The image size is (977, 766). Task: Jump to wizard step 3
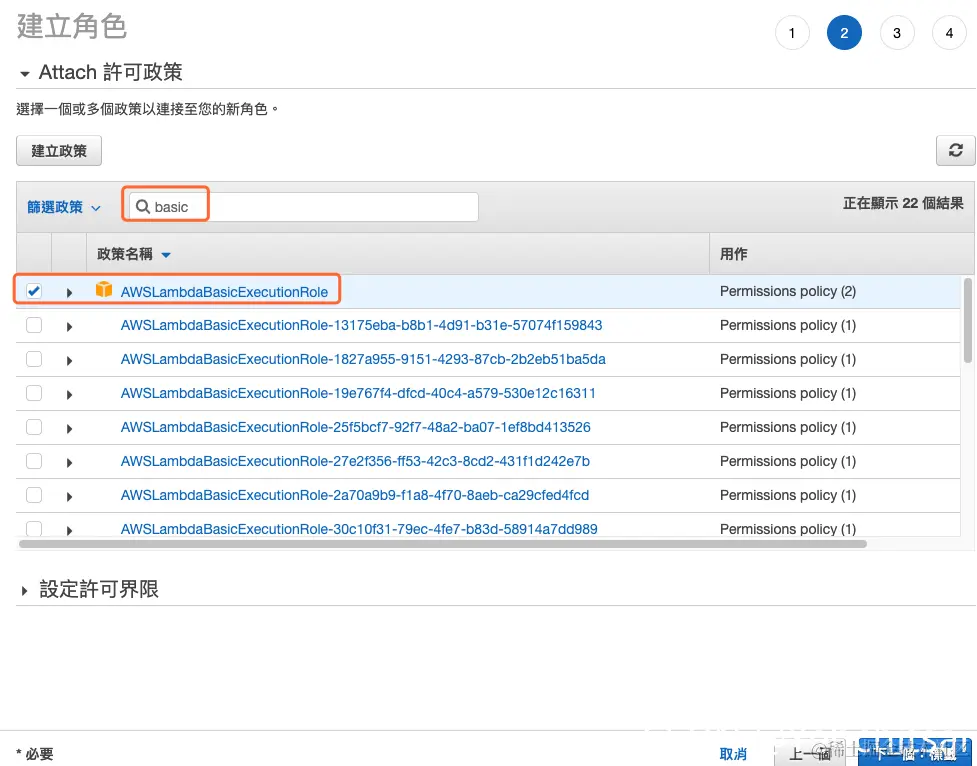tap(897, 33)
